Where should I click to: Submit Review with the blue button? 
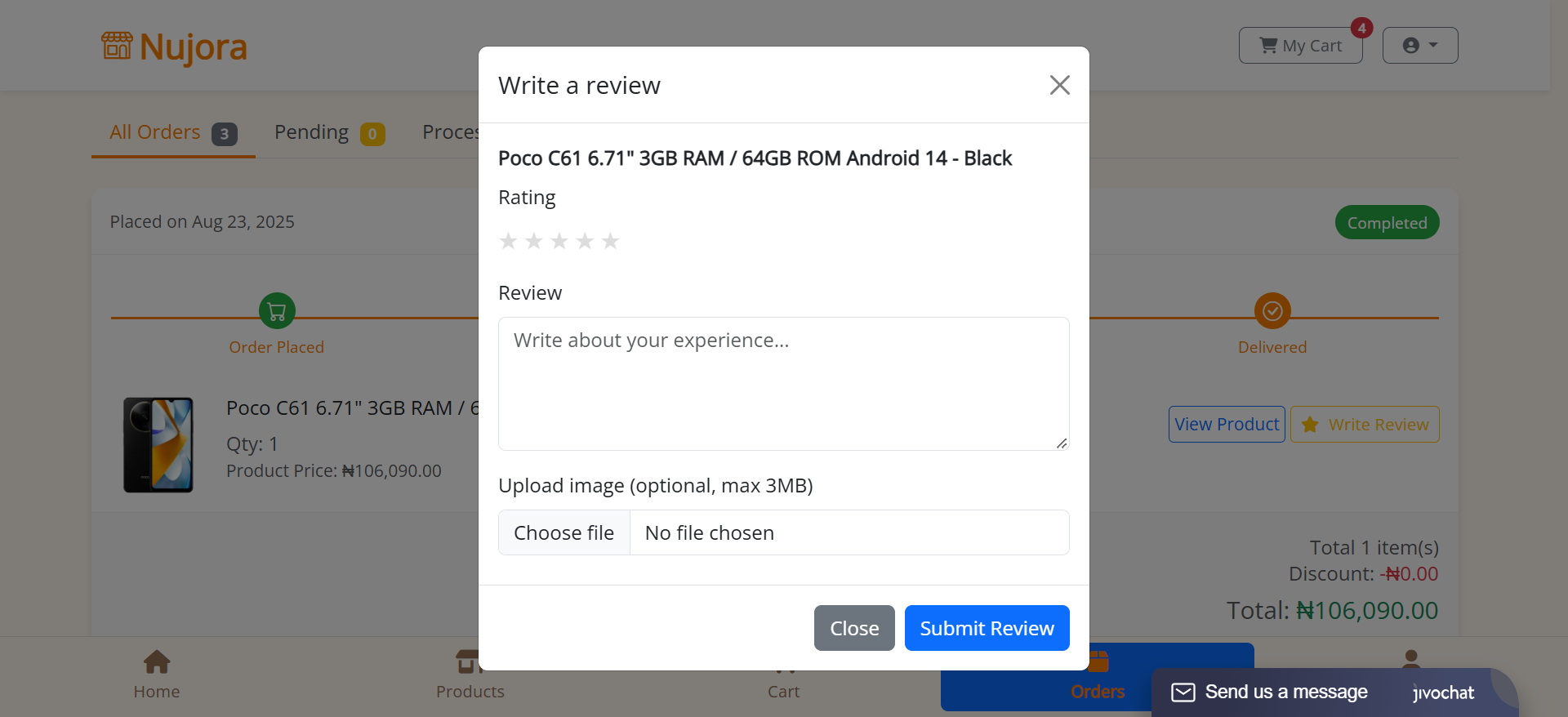[987, 628]
